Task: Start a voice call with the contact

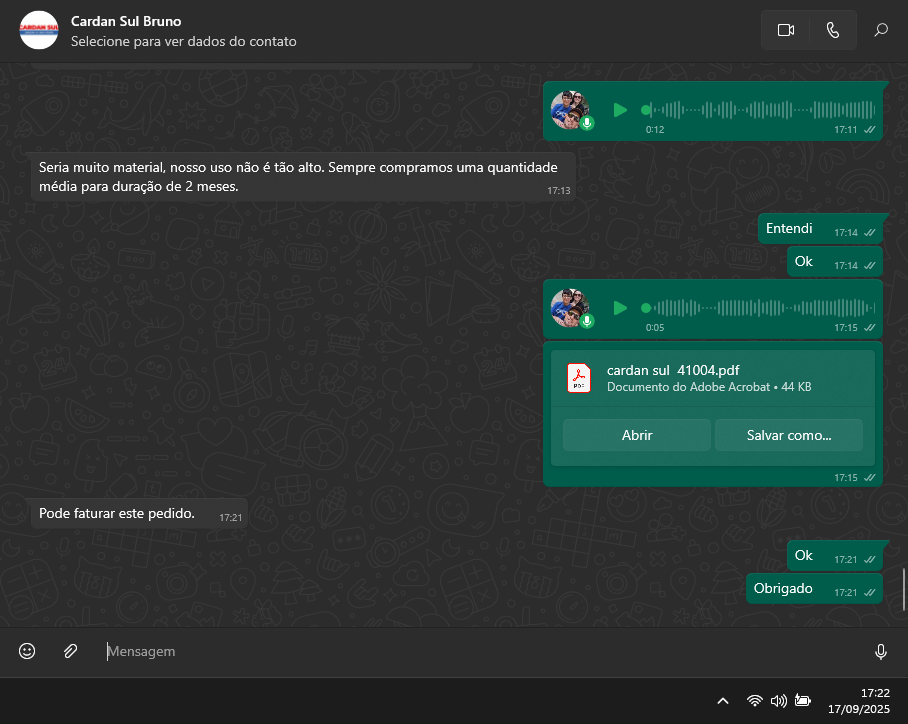Action: (833, 30)
